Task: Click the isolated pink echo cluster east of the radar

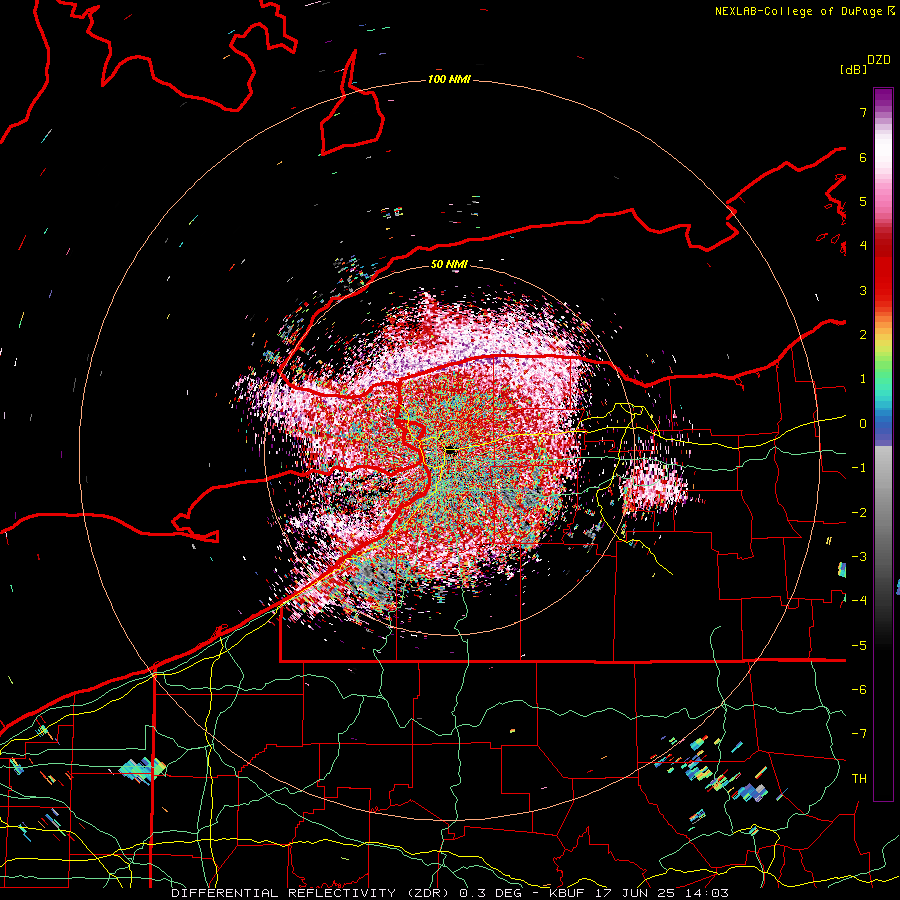Action: coord(653,488)
